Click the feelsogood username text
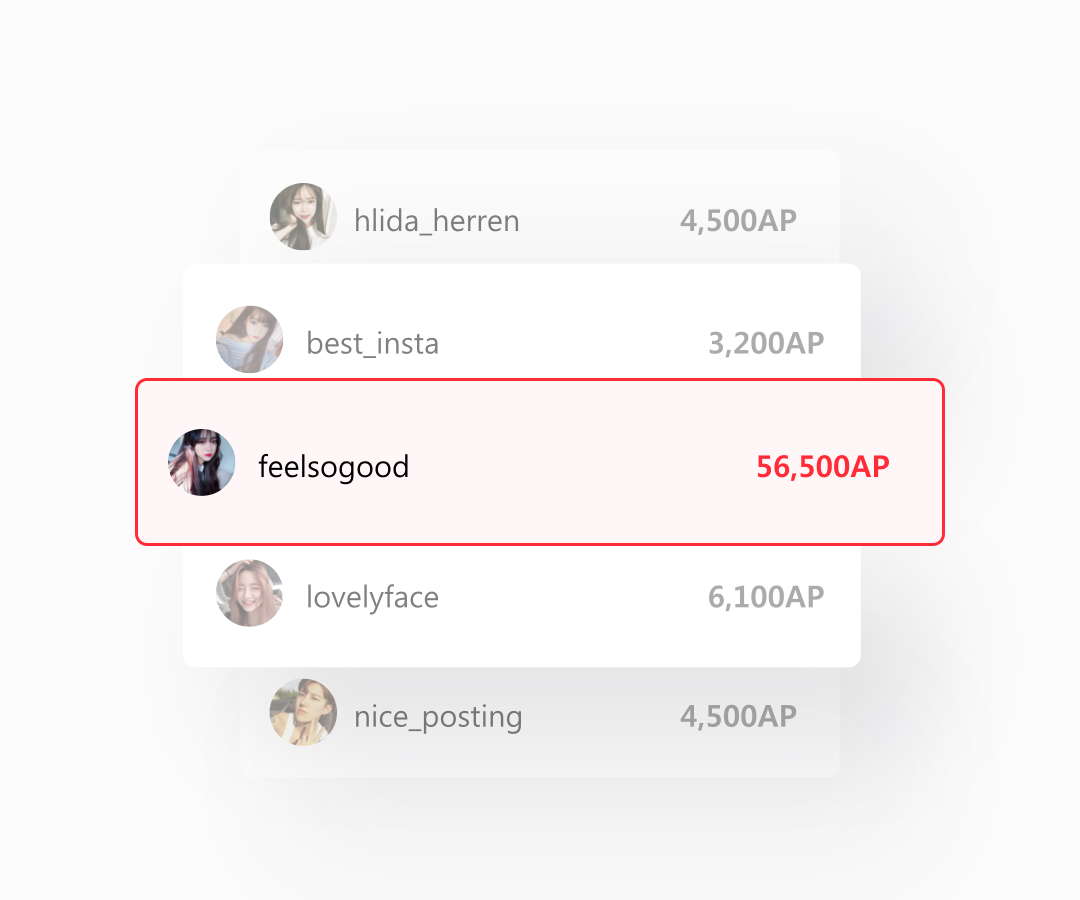This screenshot has height=900, width=1080. pyautogui.click(x=333, y=468)
